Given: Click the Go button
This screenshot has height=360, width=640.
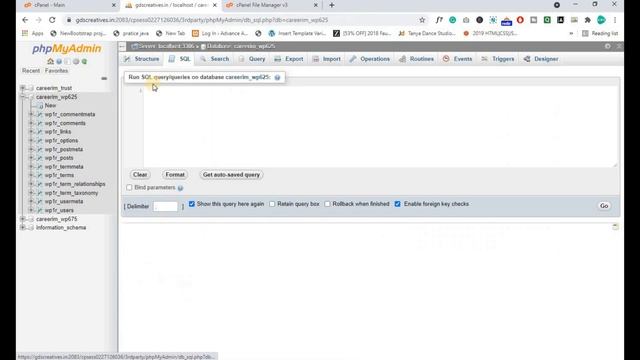Looking at the screenshot, I should tap(604, 206).
